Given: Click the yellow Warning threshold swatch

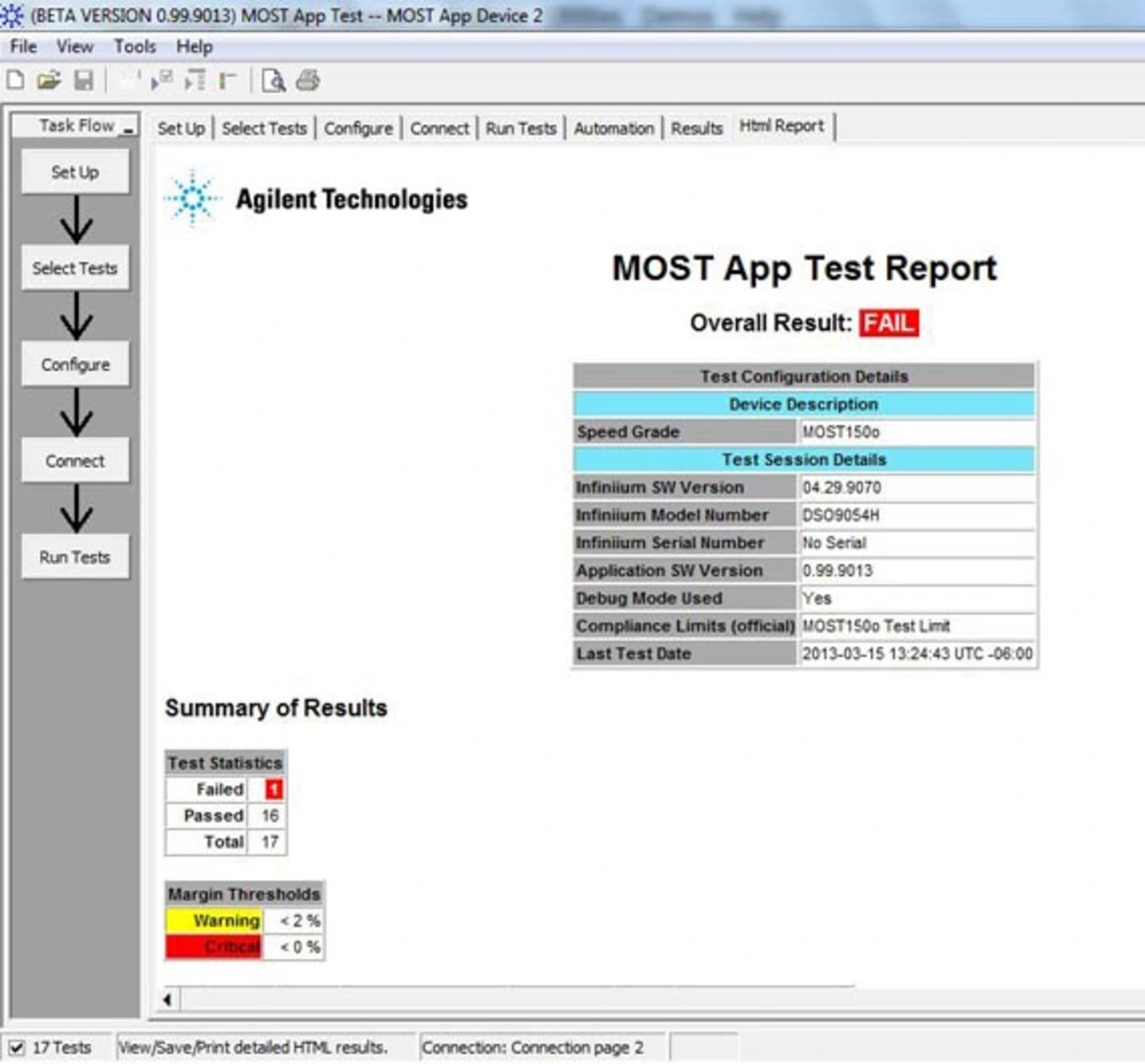Looking at the screenshot, I should tap(214, 921).
